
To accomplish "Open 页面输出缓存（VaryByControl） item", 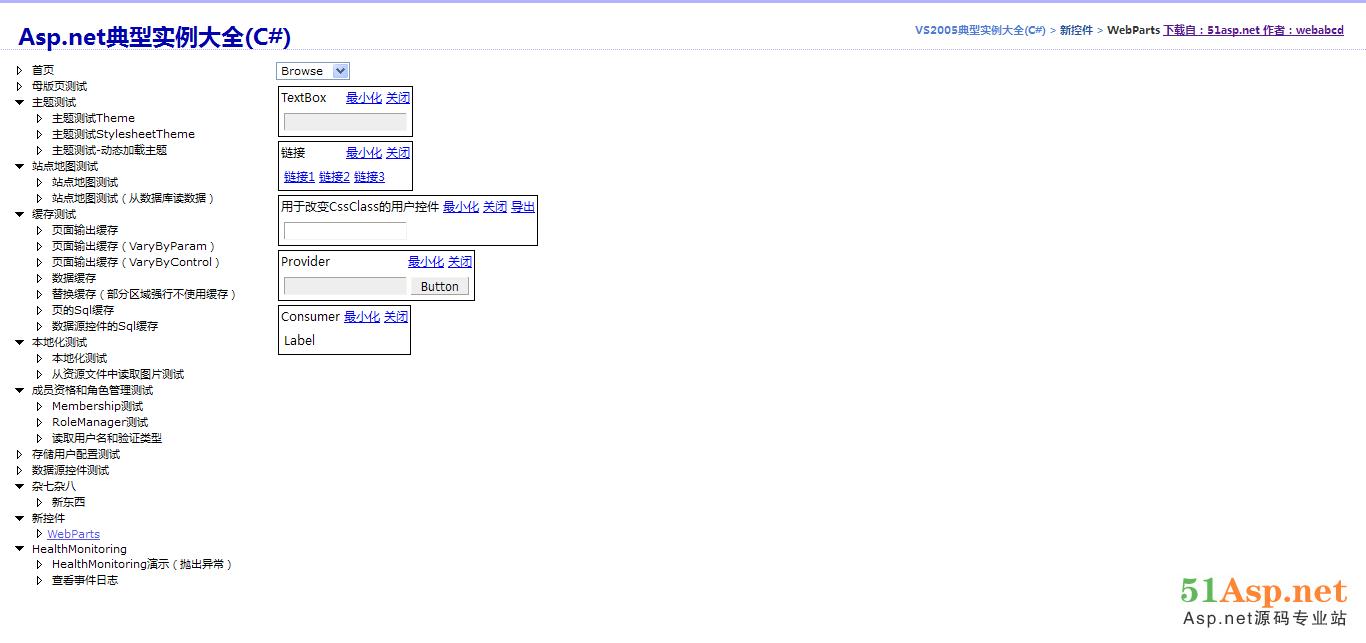I will [x=136, y=262].
